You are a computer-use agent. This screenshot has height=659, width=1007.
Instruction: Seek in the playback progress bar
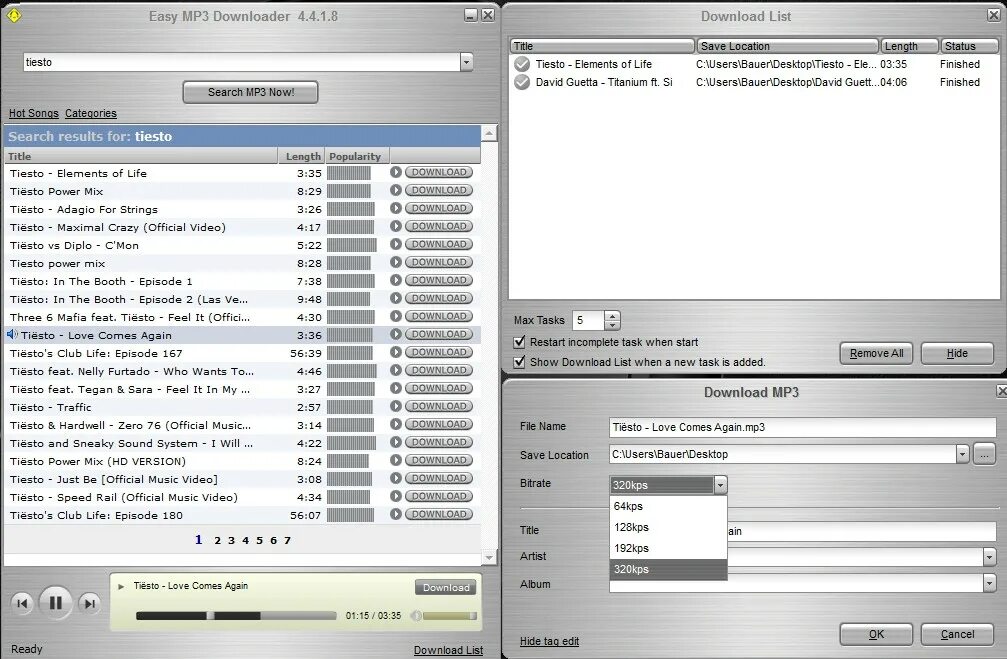[x=236, y=615]
